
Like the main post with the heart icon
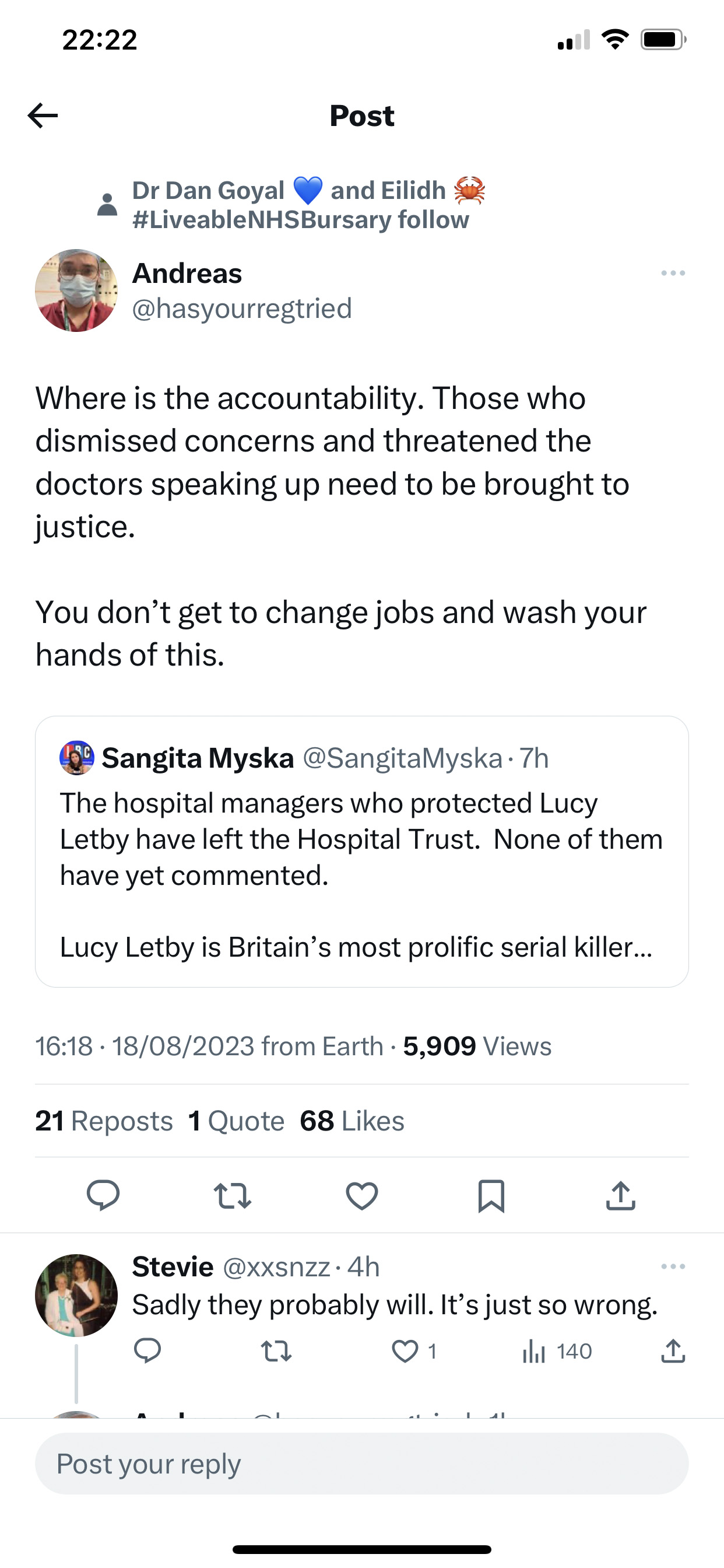pyautogui.click(x=362, y=1195)
